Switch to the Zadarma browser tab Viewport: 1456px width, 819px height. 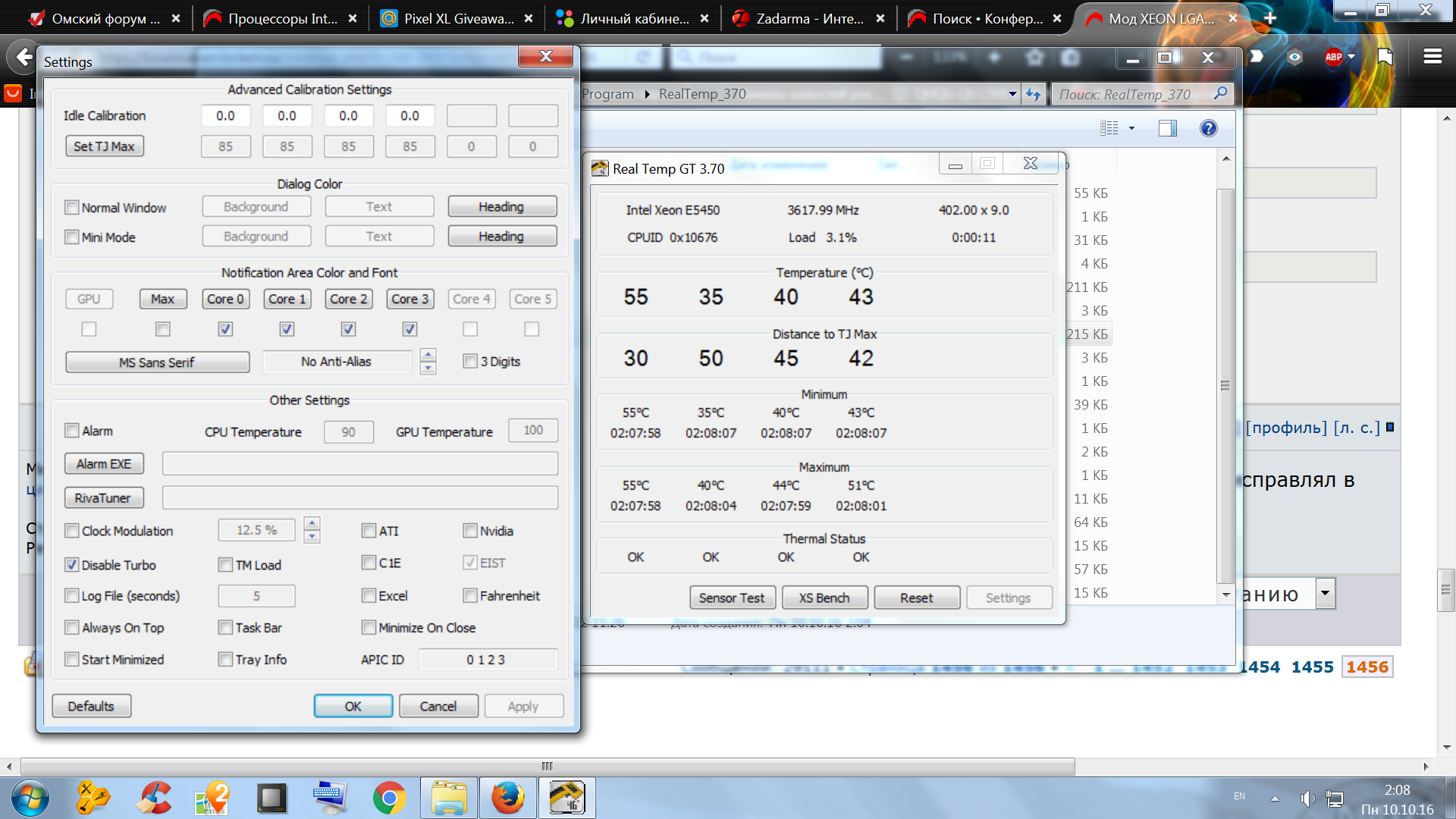tap(808, 18)
